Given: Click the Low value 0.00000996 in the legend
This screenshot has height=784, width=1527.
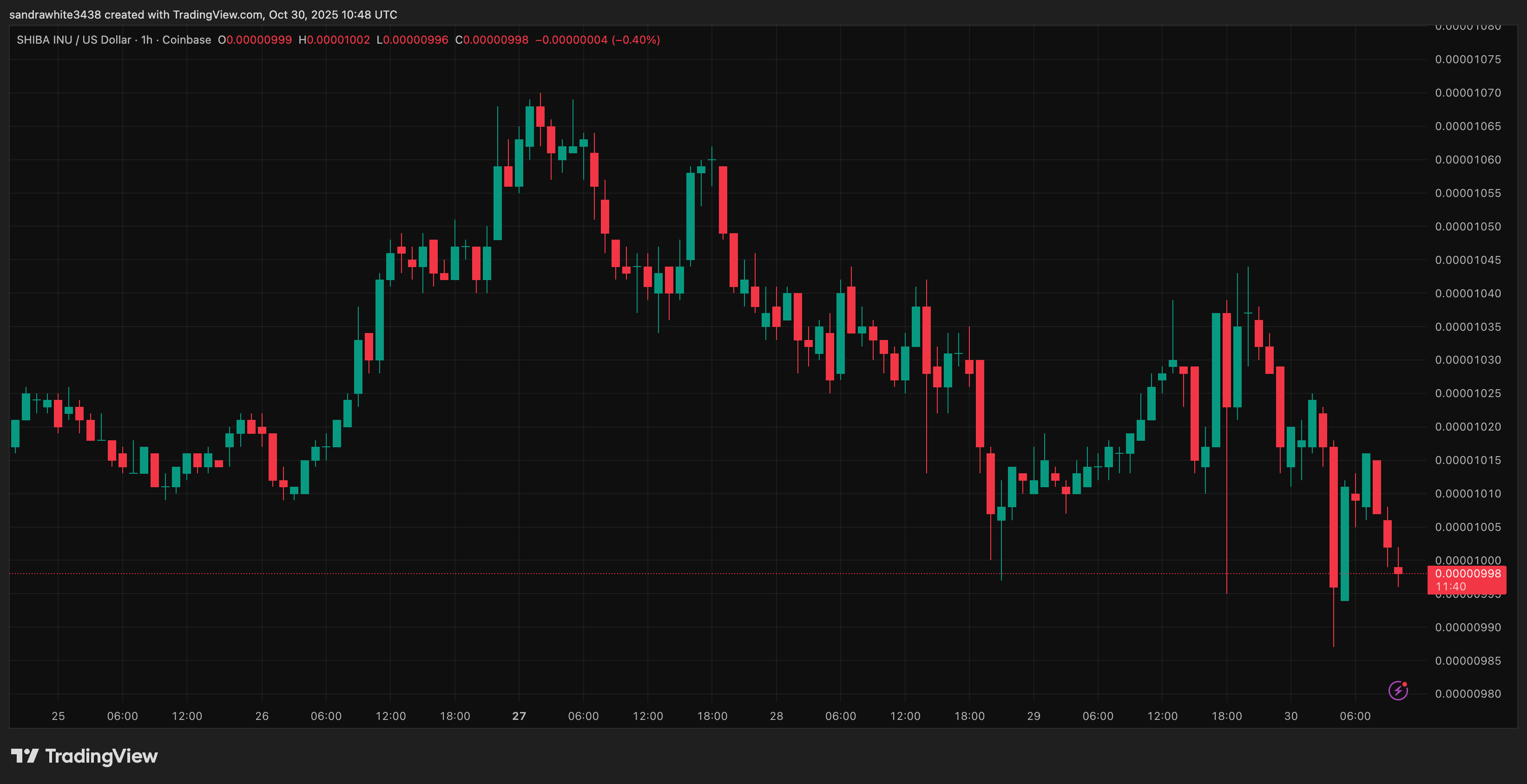Looking at the screenshot, I should tap(415, 39).
